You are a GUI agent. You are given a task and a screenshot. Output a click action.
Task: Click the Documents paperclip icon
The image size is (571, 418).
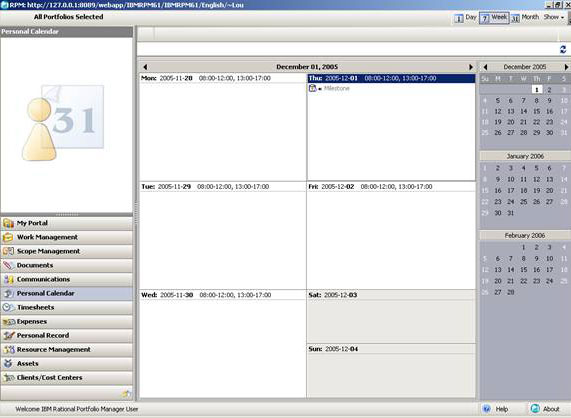click(8, 265)
